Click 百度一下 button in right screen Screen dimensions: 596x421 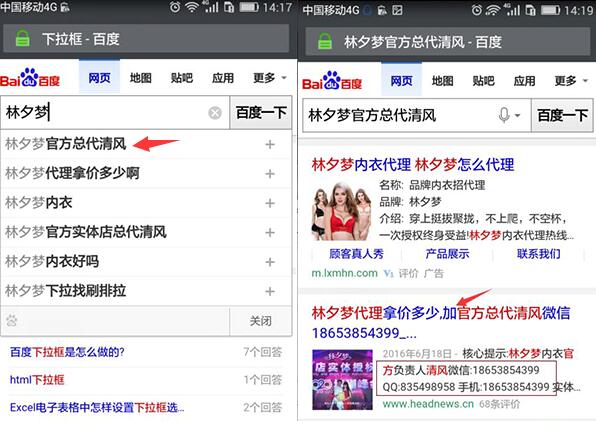pyautogui.click(x=562, y=115)
